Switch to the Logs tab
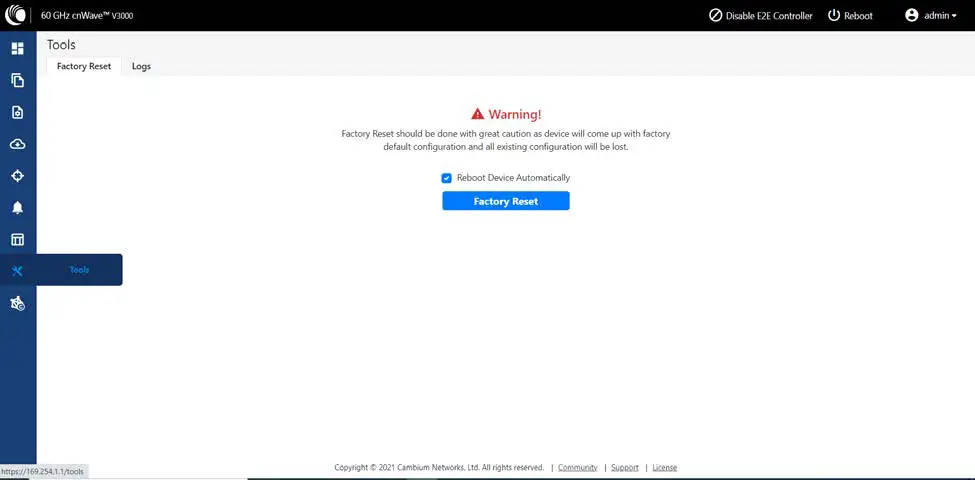Viewport: 975px width, 480px height. [141, 66]
